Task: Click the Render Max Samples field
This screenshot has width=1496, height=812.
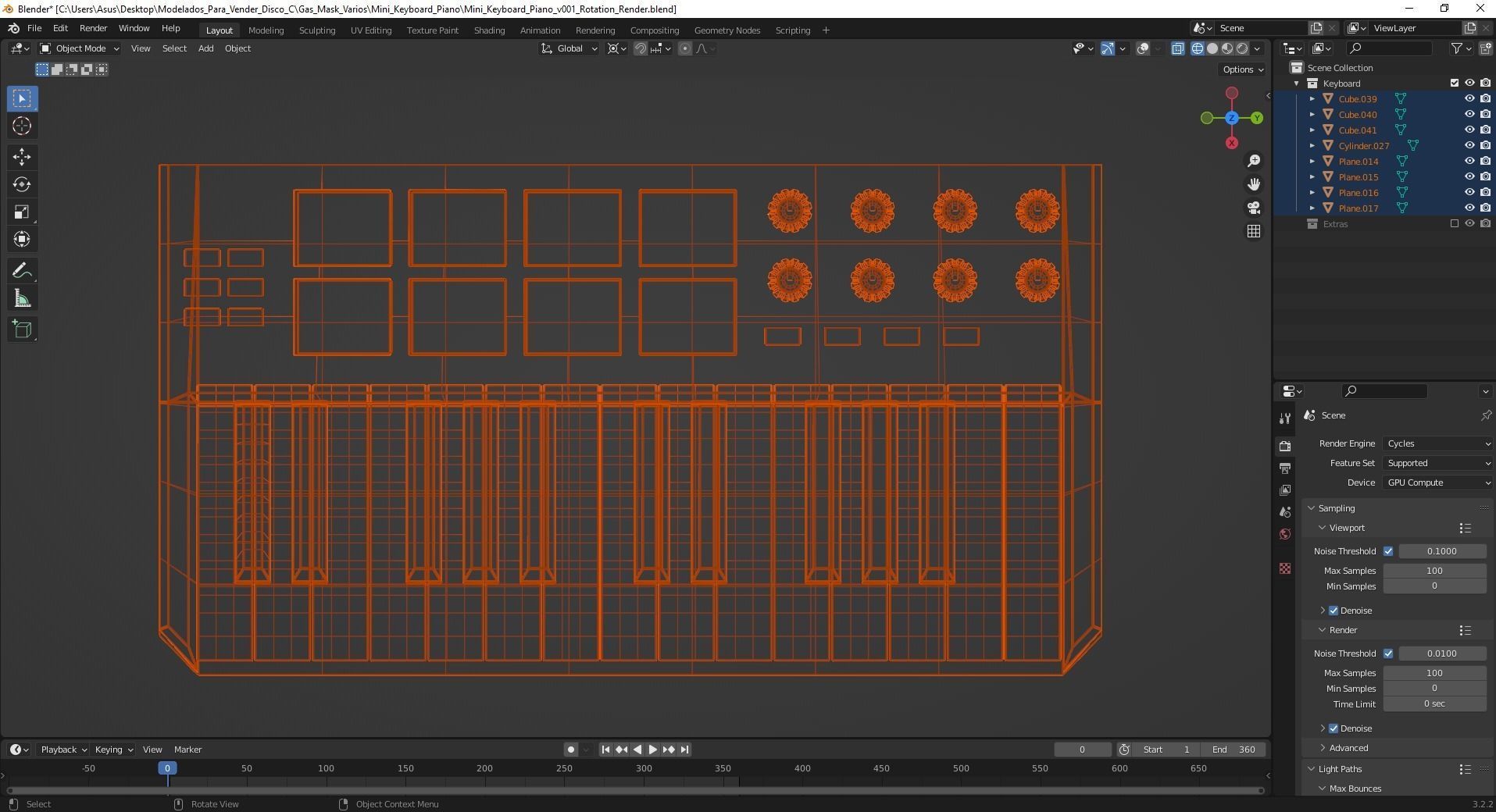Action: [x=1434, y=673]
